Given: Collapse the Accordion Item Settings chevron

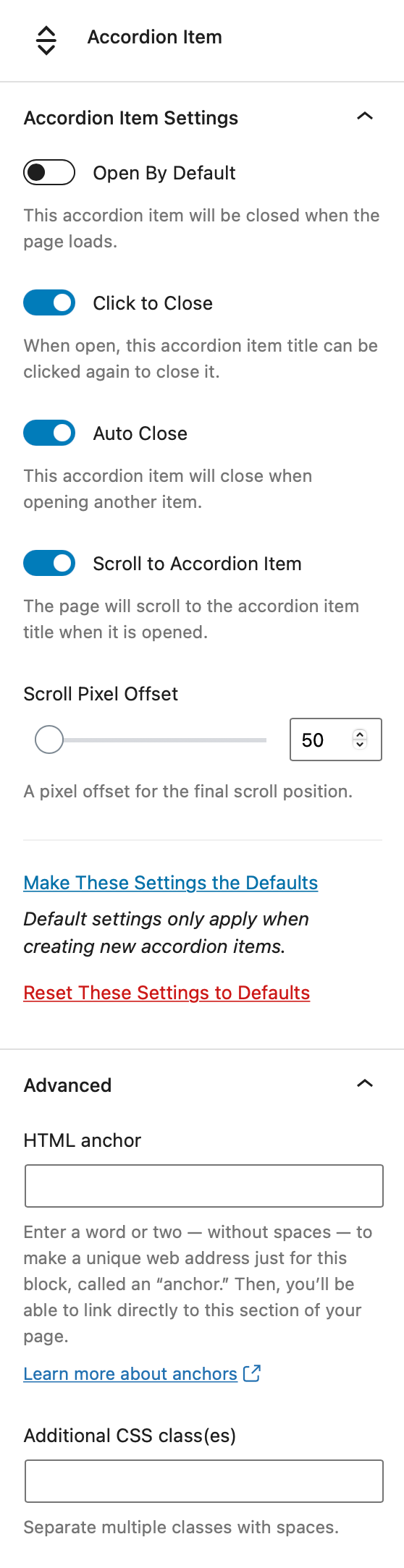Looking at the screenshot, I should coord(365,116).
